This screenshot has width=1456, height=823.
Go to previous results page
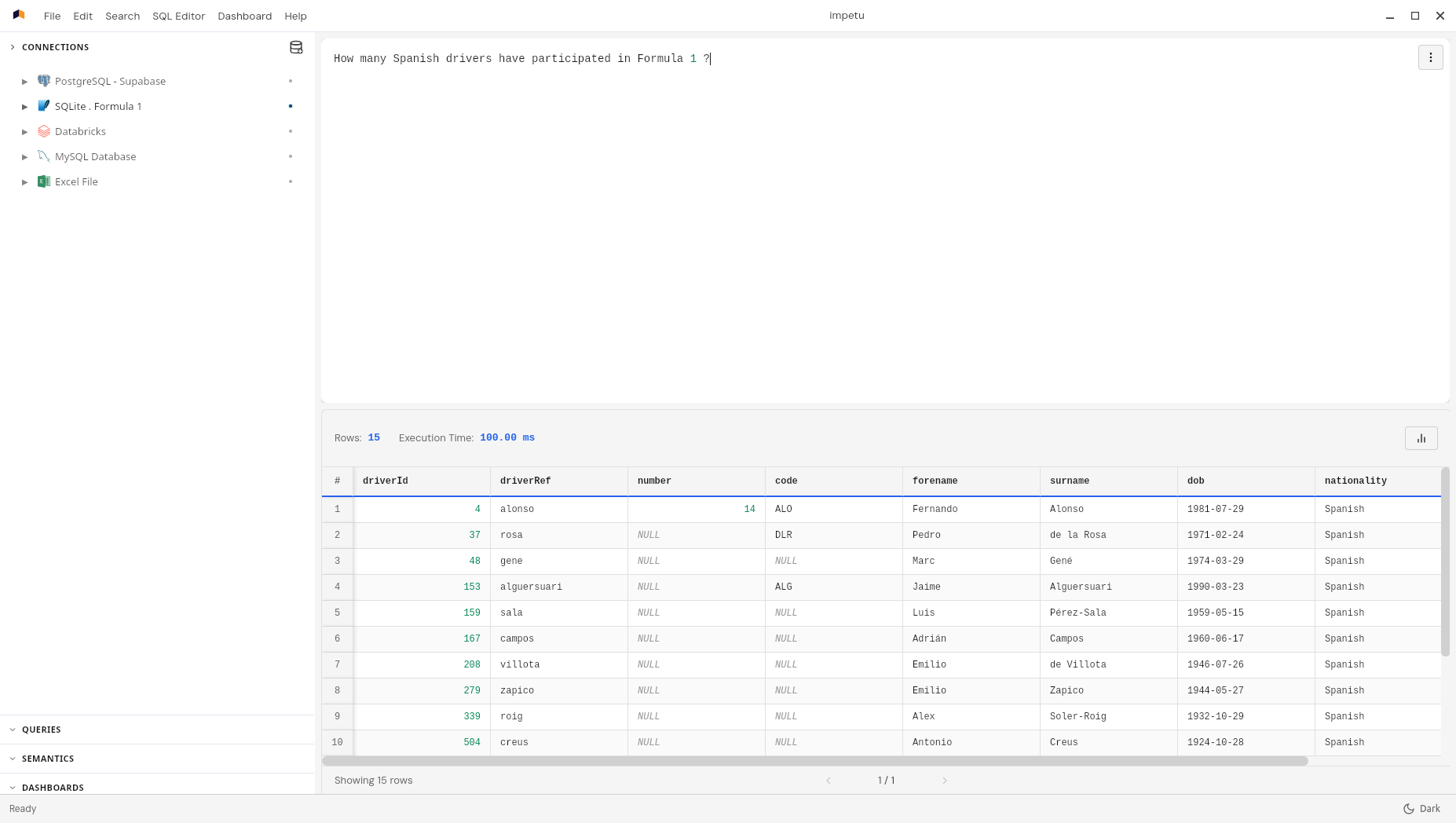coord(828,781)
